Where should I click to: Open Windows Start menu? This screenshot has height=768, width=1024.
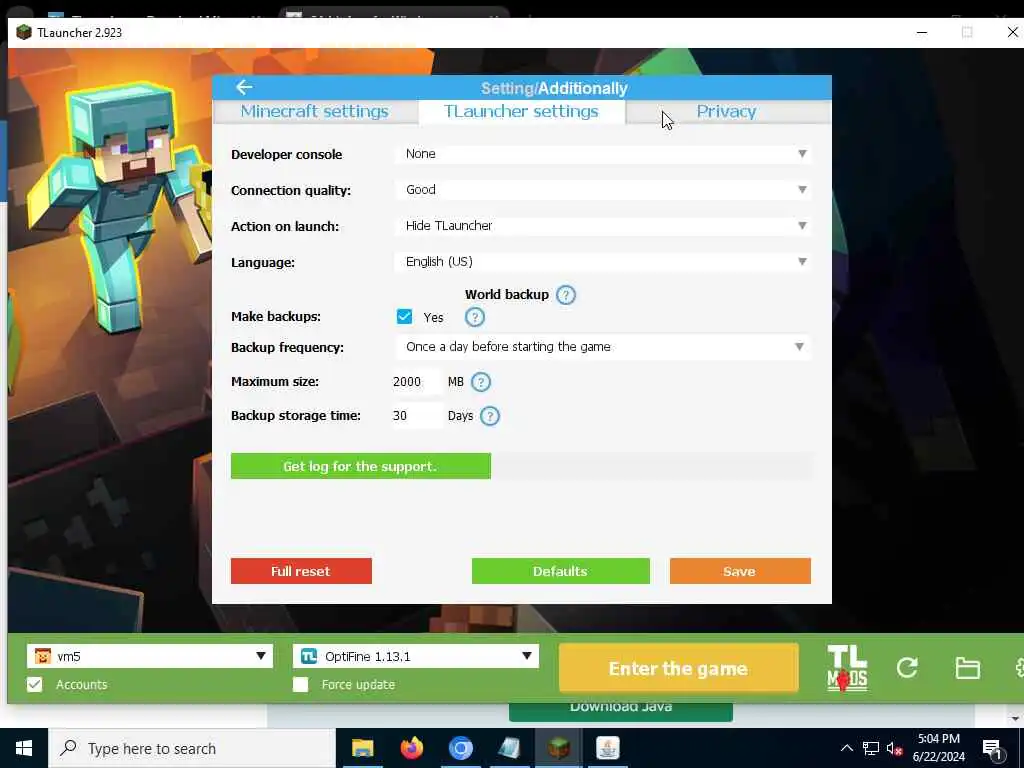[24, 748]
